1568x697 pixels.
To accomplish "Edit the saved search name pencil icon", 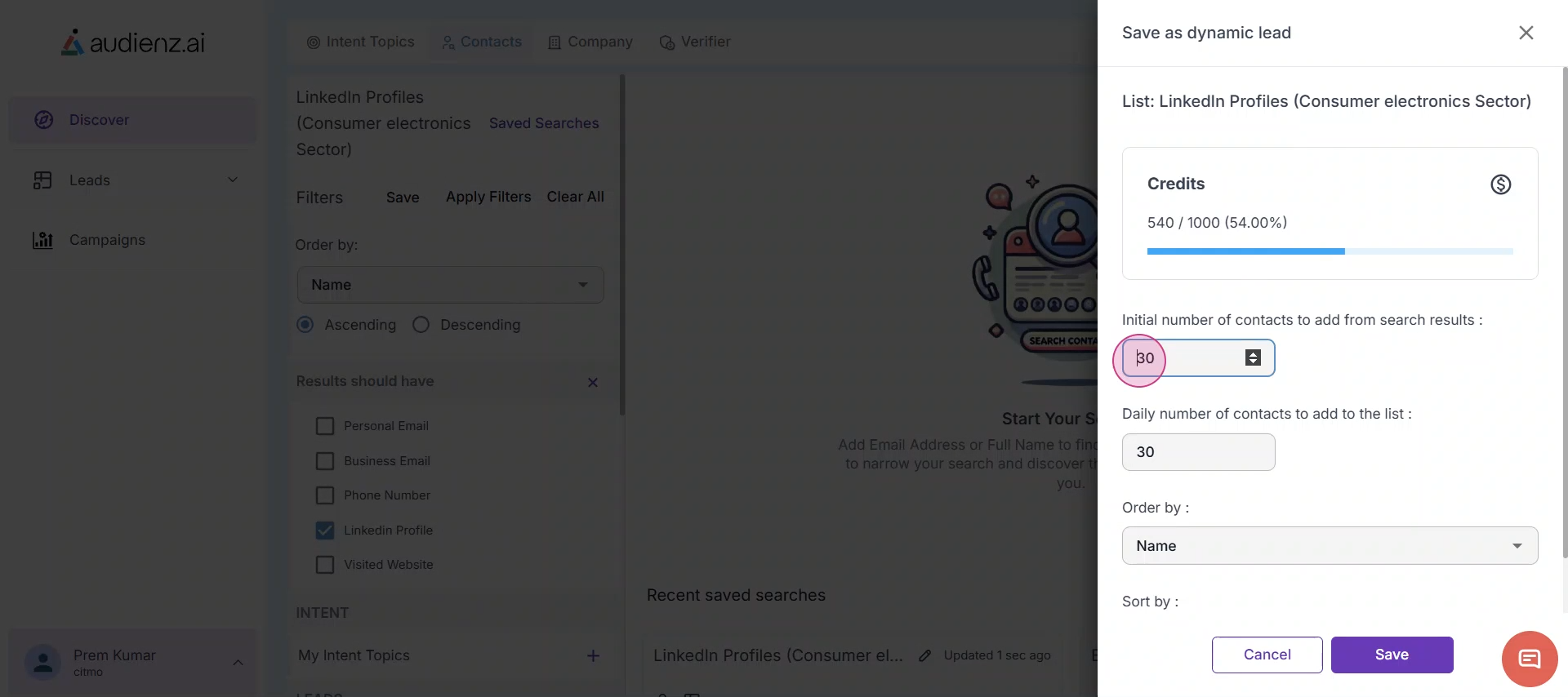I will point(924,655).
